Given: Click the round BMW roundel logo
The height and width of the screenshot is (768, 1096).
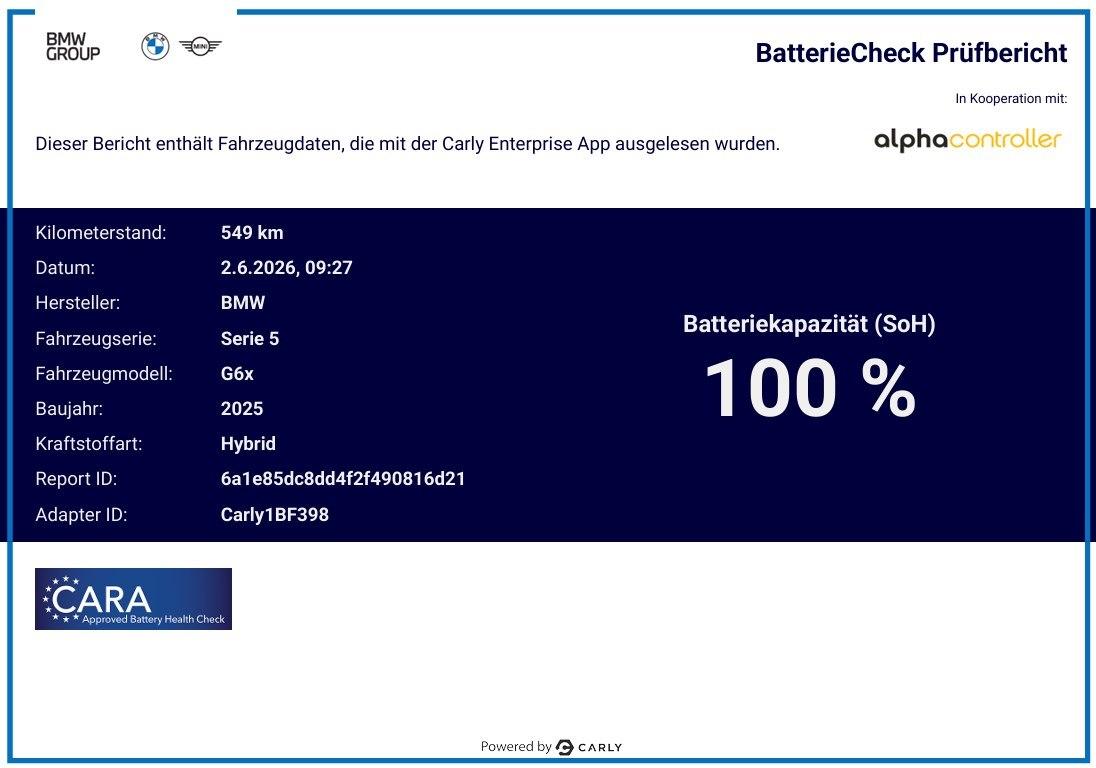Looking at the screenshot, I should [x=155, y=47].
